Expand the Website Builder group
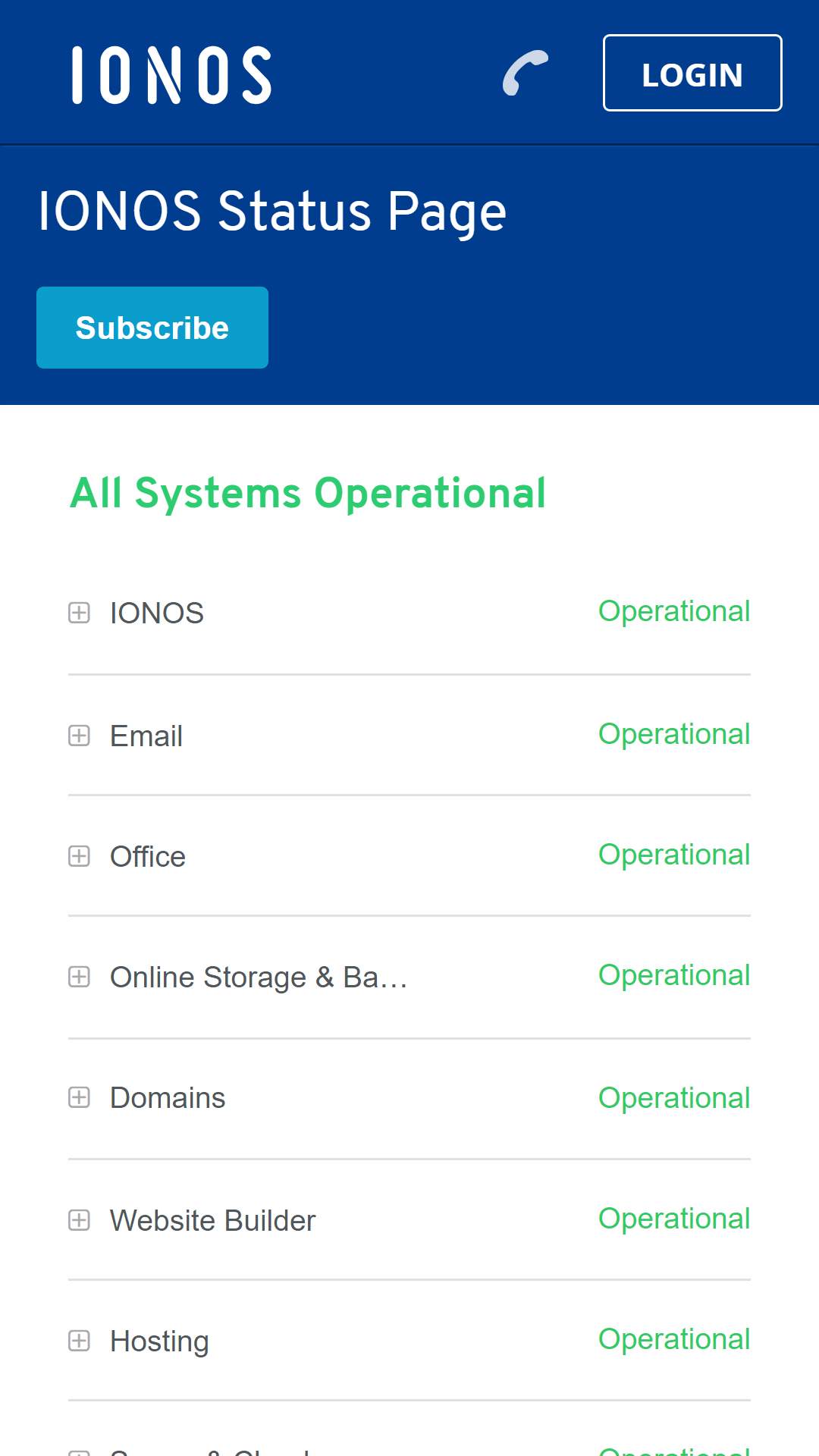Image resolution: width=819 pixels, height=1456 pixels. click(x=79, y=1220)
